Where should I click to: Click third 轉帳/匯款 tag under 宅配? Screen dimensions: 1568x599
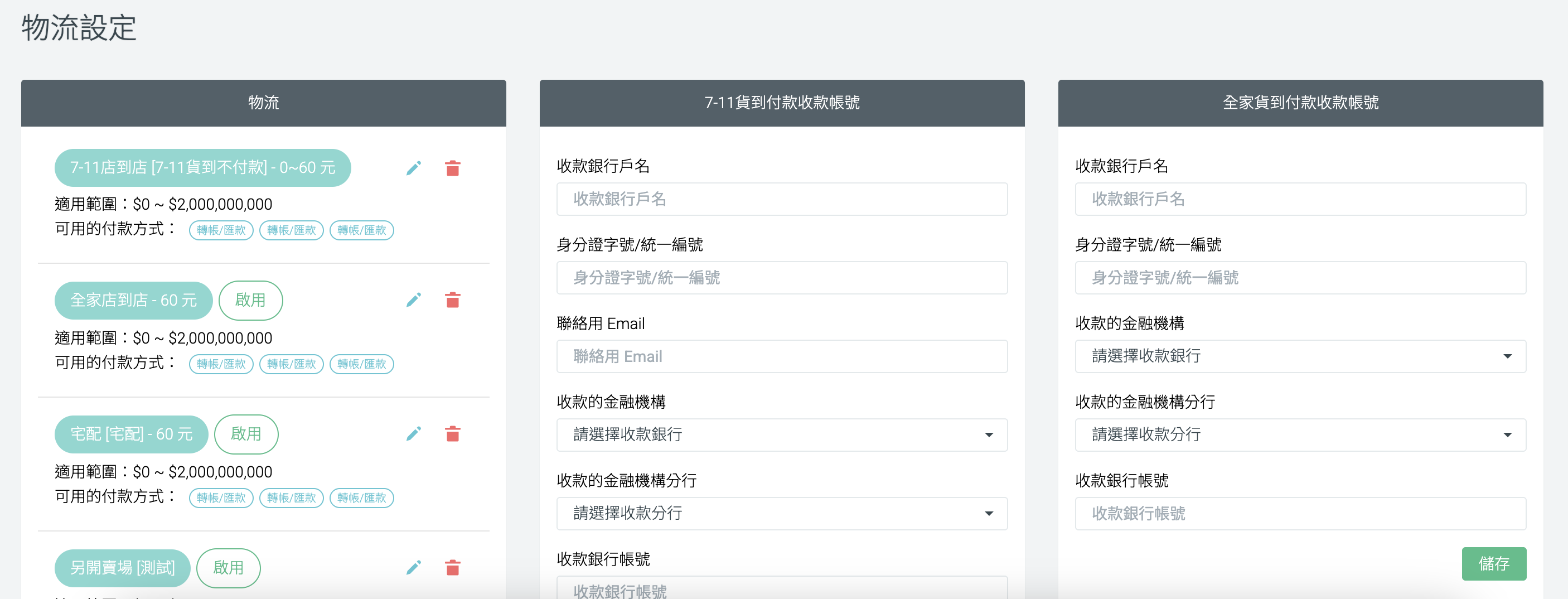361,498
